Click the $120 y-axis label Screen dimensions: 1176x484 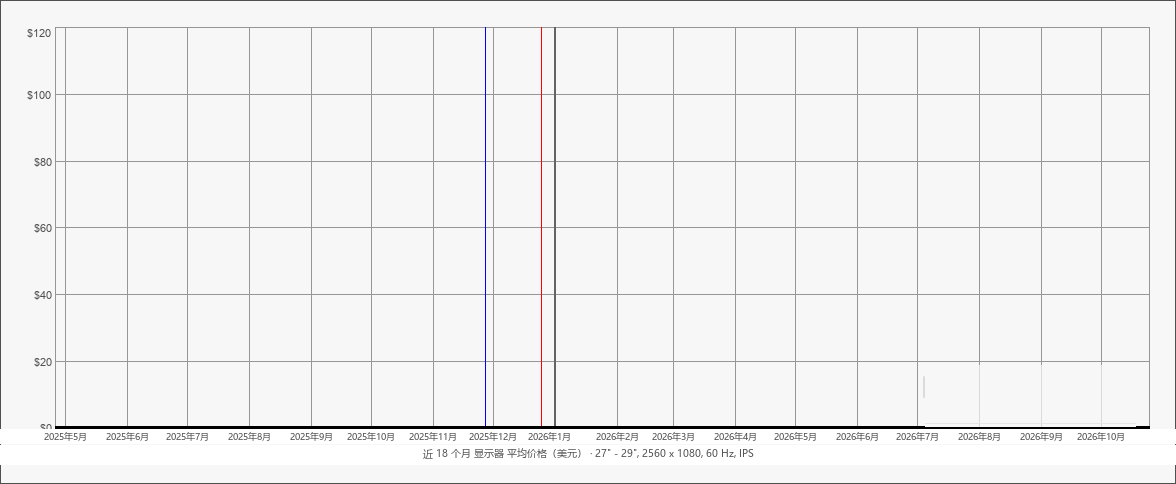tap(39, 33)
